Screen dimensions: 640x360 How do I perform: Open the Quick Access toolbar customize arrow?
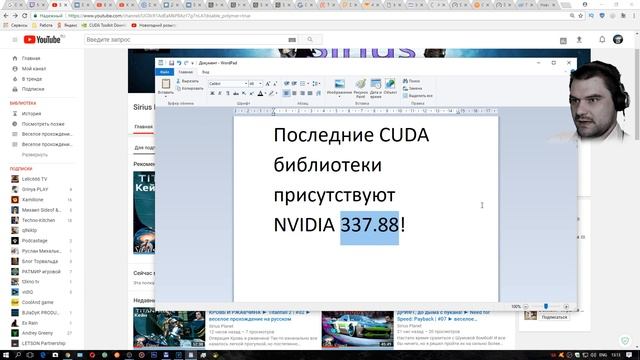coord(193,63)
